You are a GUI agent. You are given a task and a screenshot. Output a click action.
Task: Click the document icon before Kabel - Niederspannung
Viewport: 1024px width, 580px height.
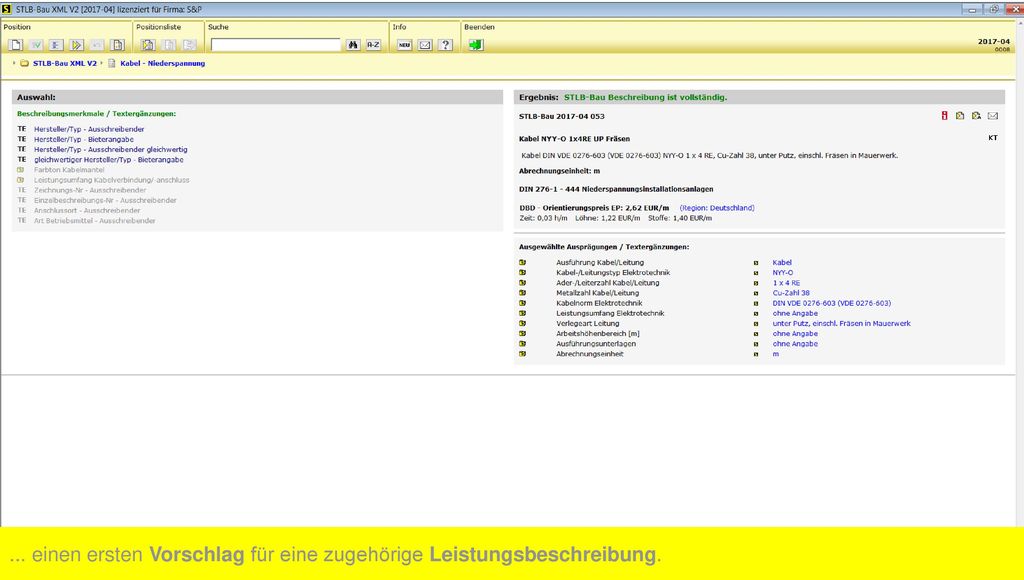[112, 63]
